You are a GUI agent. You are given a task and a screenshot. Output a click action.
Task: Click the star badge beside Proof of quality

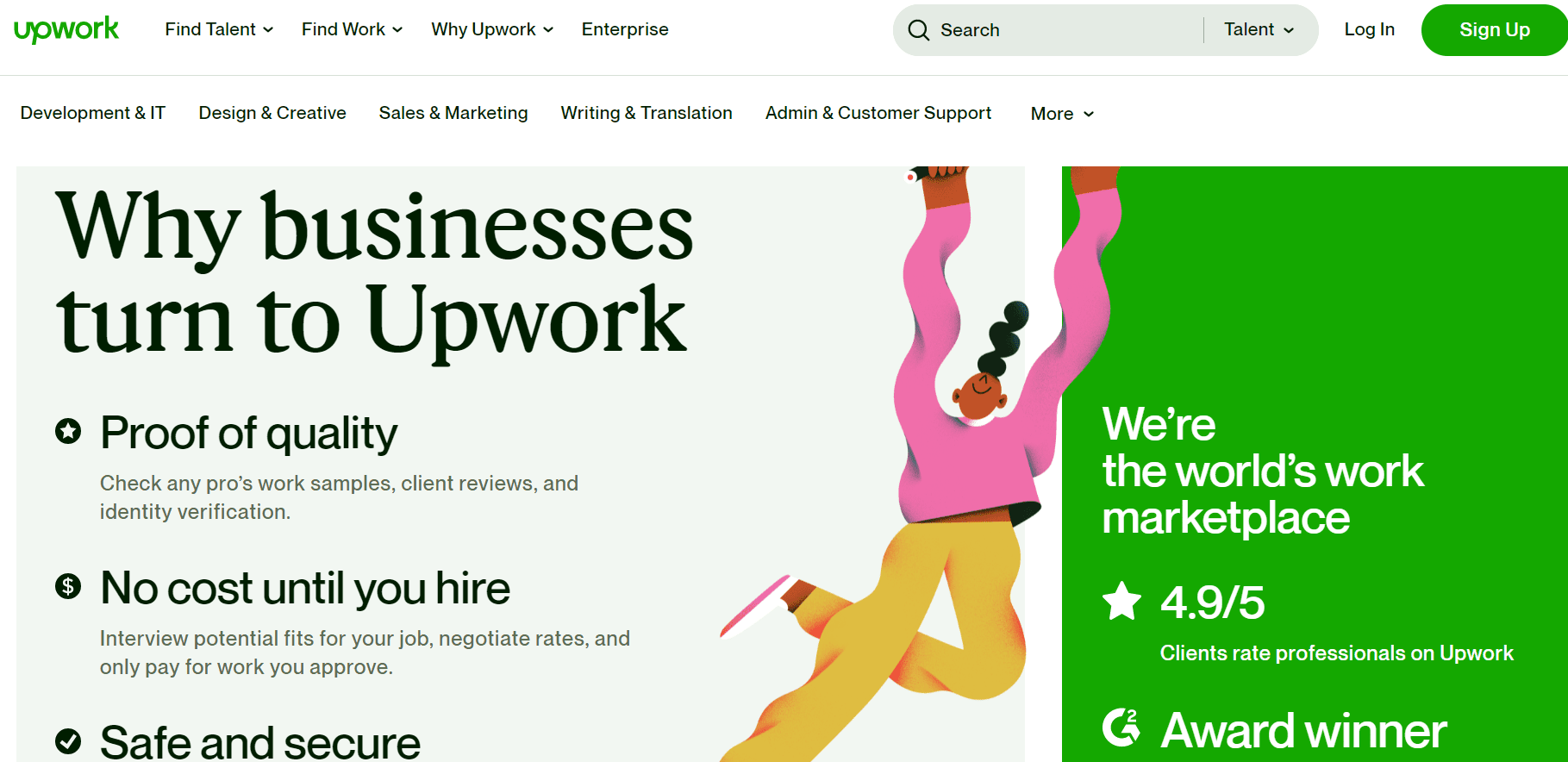pyautogui.click(x=68, y=430)
